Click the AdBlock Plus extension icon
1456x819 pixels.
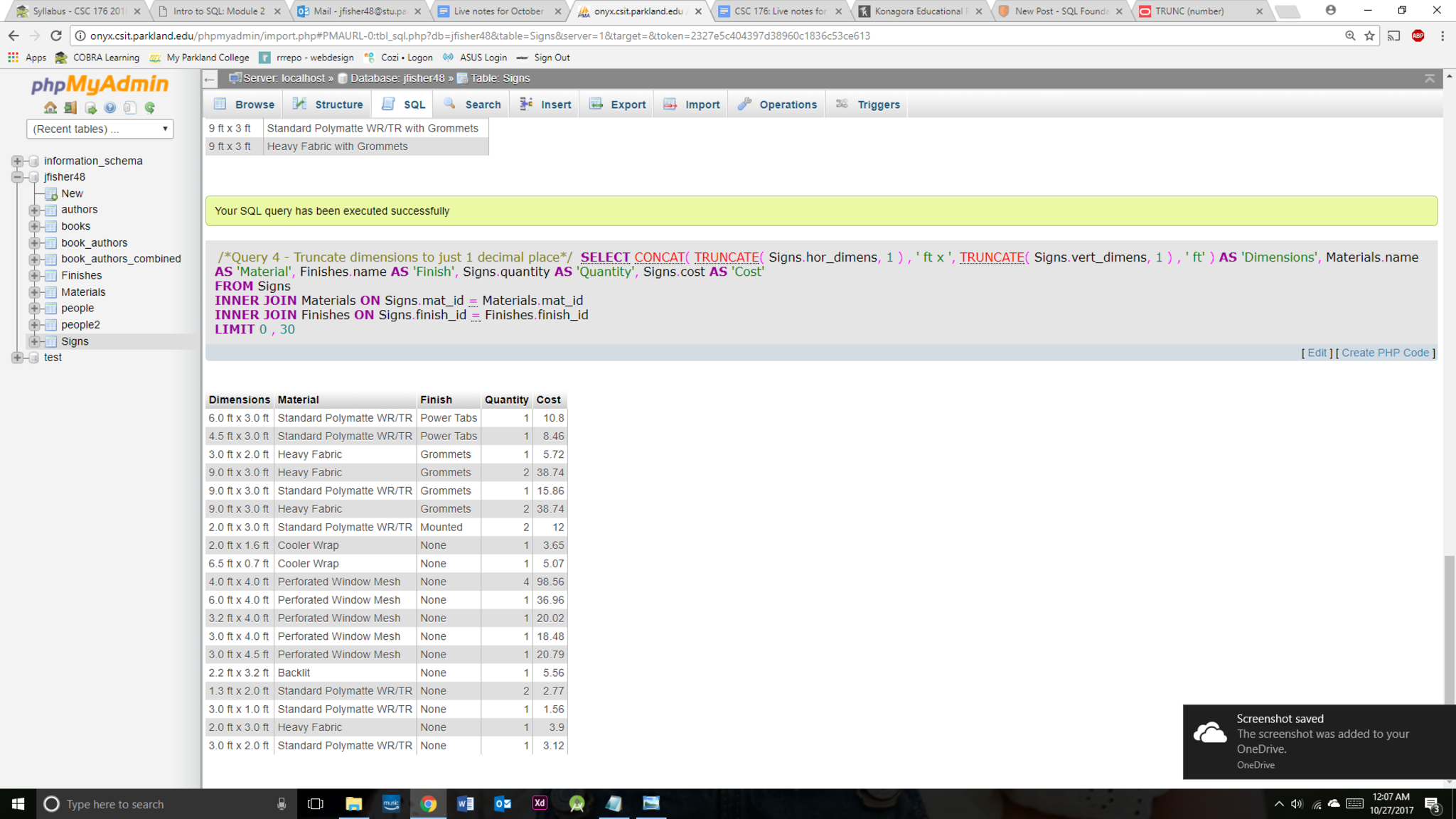coord(1418,36)
